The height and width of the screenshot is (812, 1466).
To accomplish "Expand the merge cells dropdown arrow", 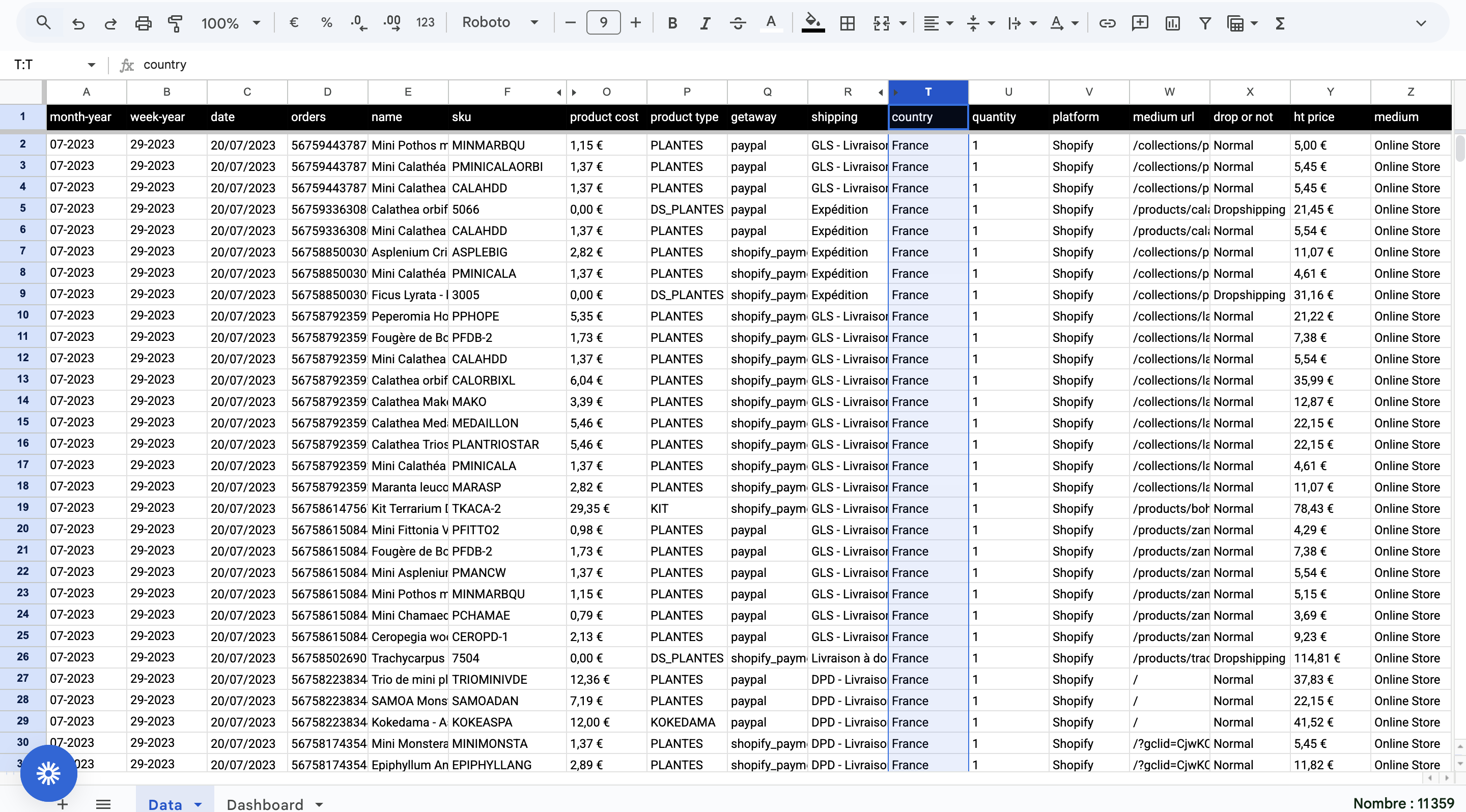I will click(903, 23).
